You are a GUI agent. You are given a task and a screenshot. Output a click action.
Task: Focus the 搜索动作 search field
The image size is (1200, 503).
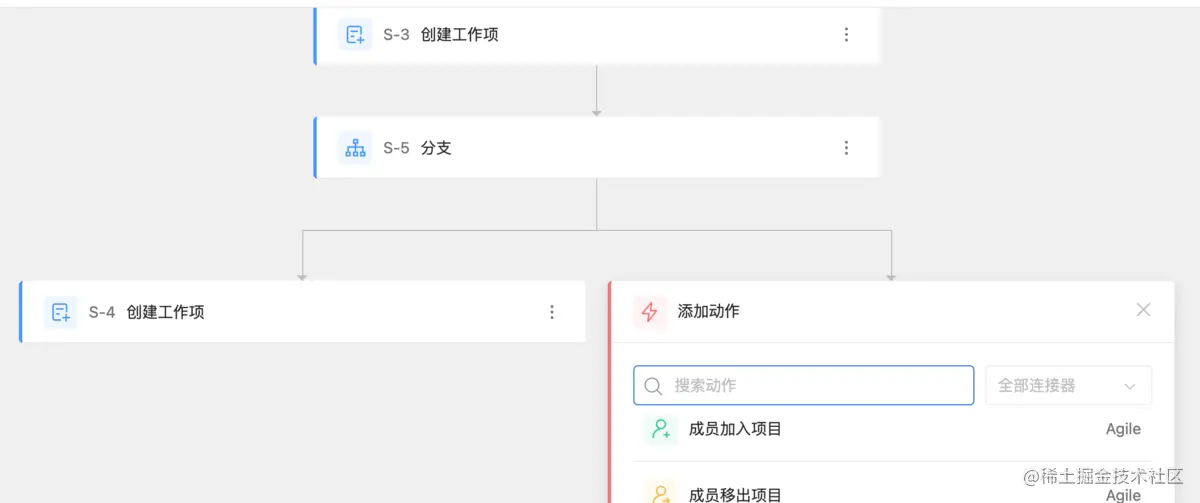click(803, 385)
